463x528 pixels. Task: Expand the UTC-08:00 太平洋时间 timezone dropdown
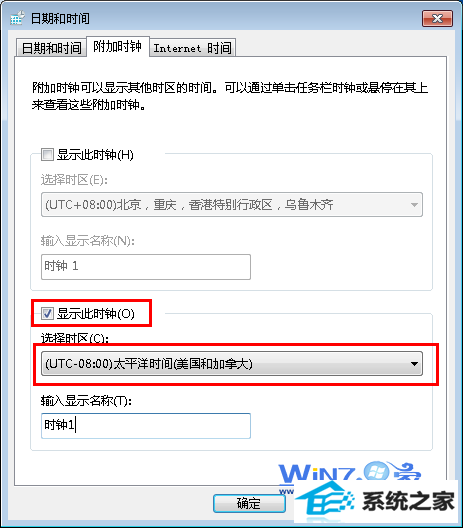(232, 364)
